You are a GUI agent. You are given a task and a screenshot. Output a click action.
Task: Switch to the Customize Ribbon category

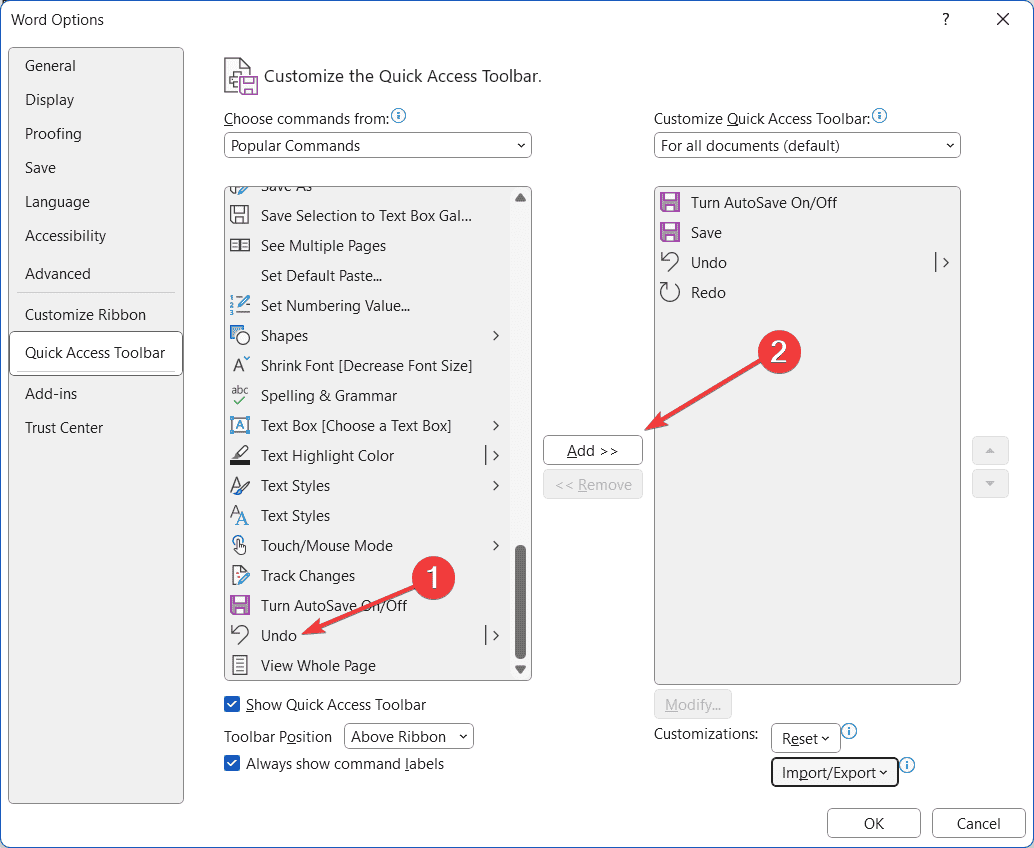point(85,315)
